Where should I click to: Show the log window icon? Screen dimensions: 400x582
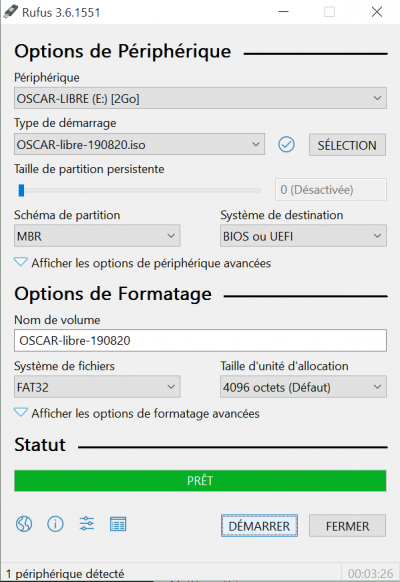pos(118,524)
